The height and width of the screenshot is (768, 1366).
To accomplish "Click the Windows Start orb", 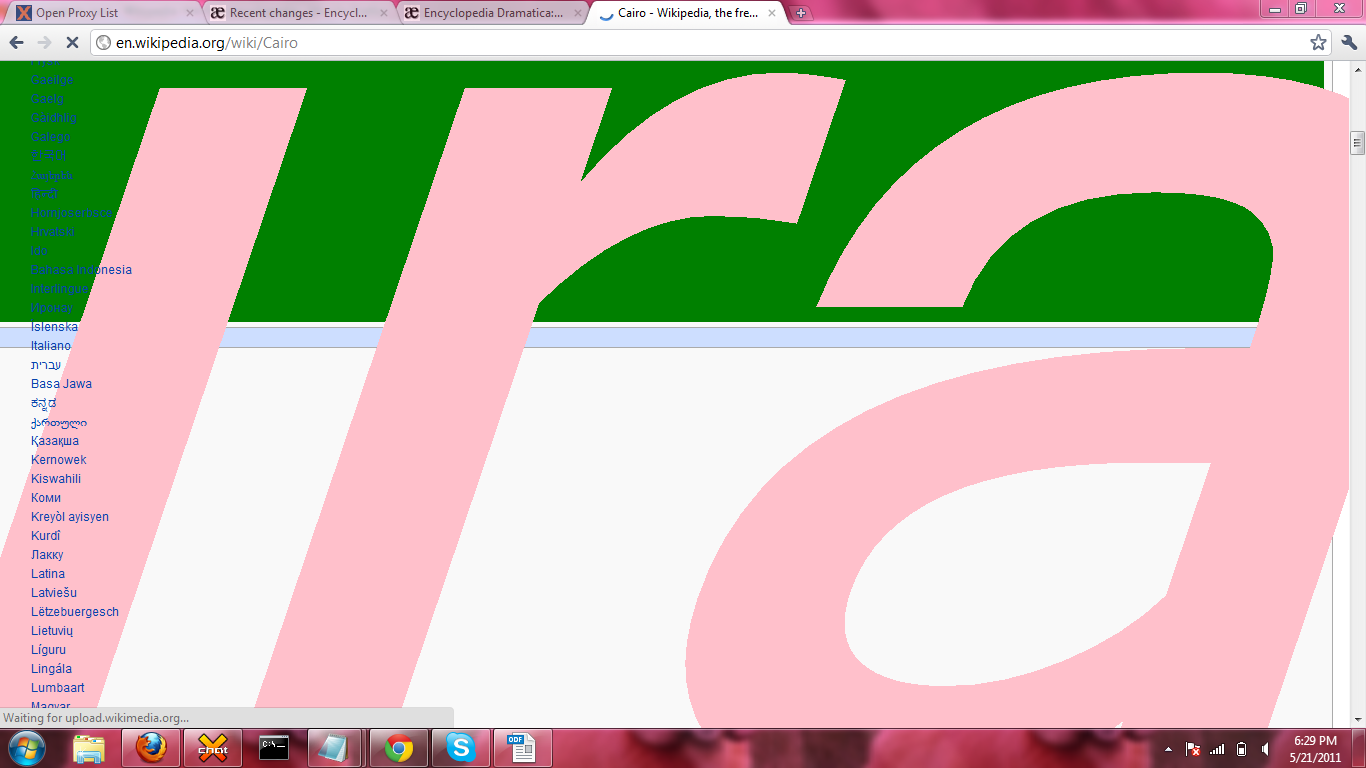I will [x=26, y=748].
